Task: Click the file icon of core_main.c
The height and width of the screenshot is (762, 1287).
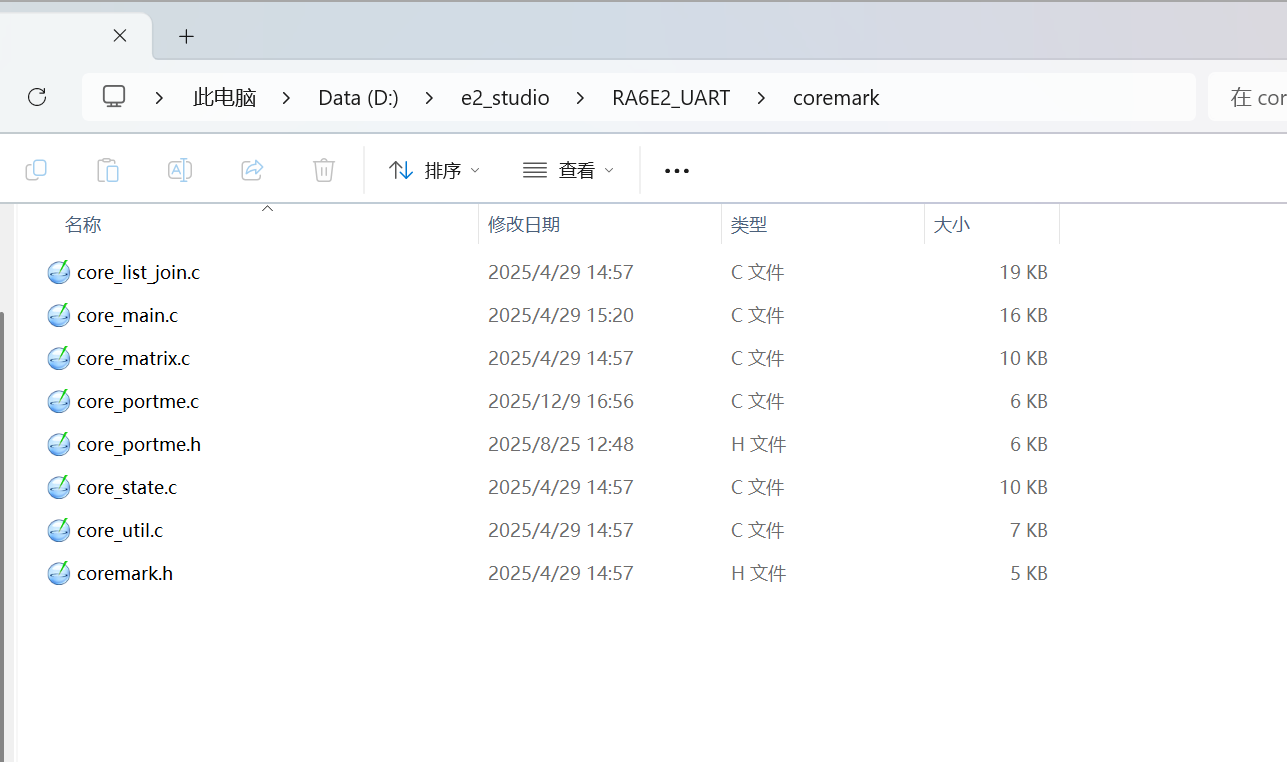Action: tap(59, 315)
